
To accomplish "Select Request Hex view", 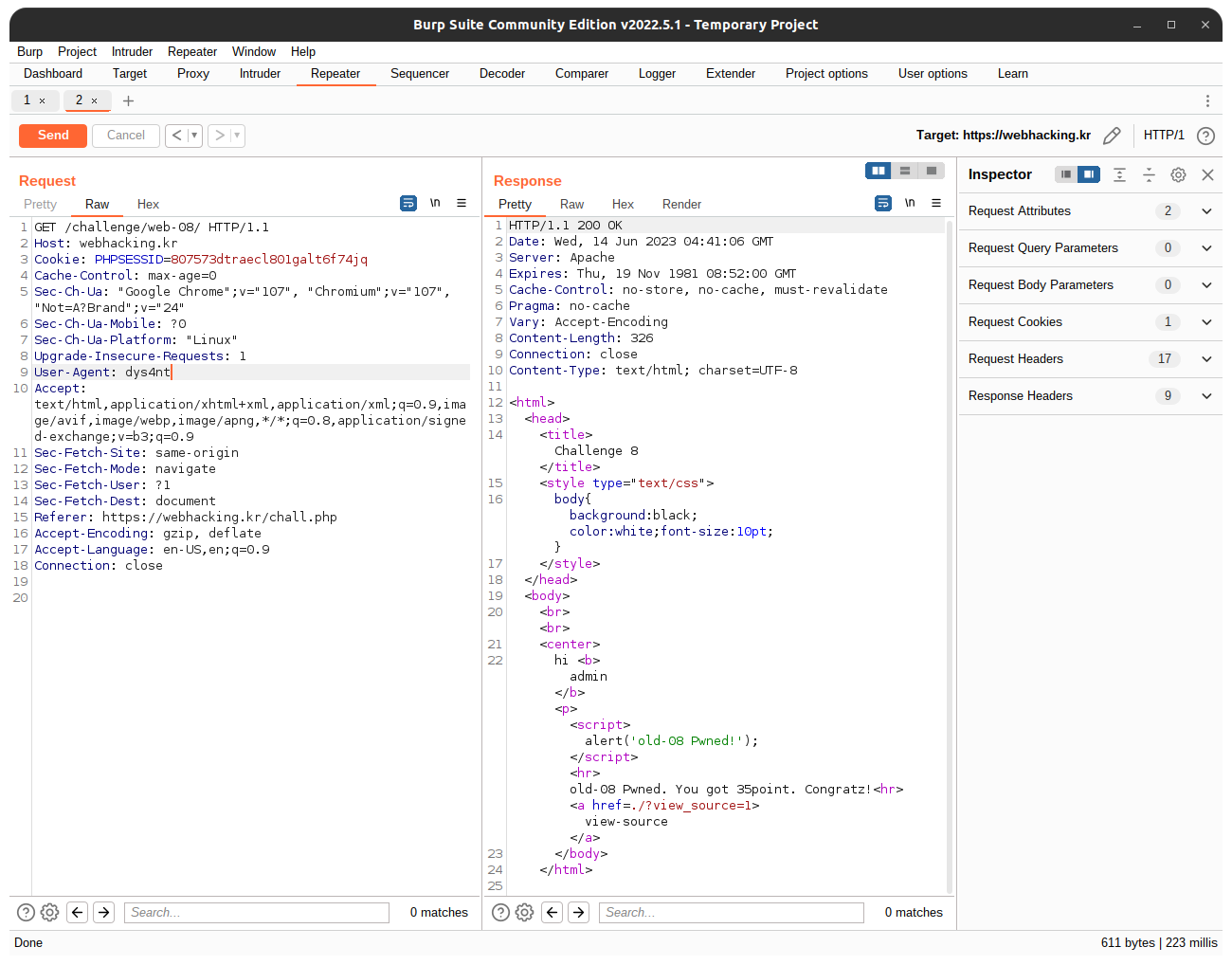I will pos(148,204).
